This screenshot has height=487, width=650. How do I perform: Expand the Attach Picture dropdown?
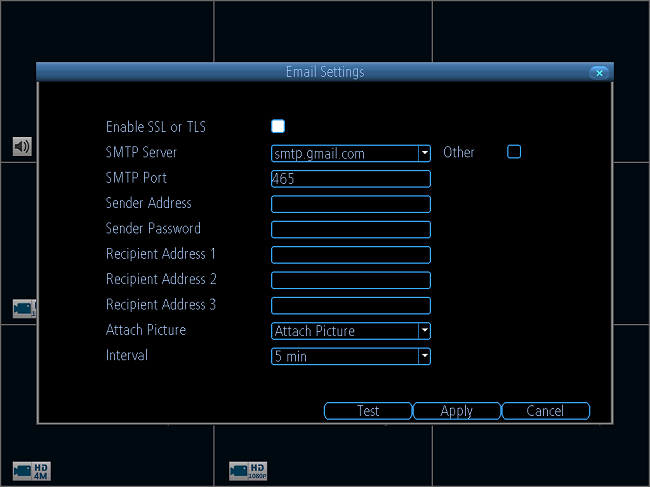pyautogui.click(x=424, y=331)
